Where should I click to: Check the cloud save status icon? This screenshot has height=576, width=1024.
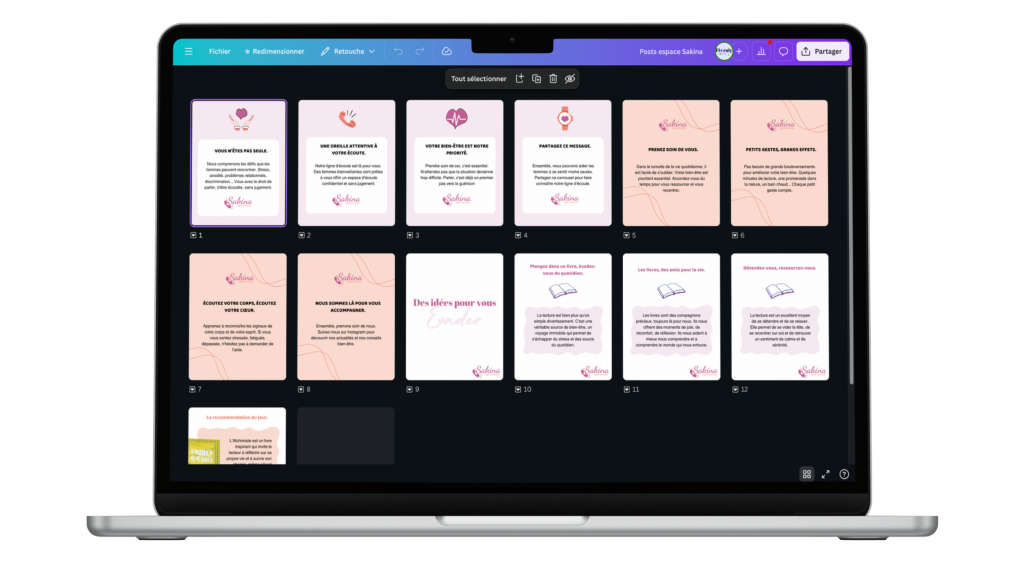point(446,51)
